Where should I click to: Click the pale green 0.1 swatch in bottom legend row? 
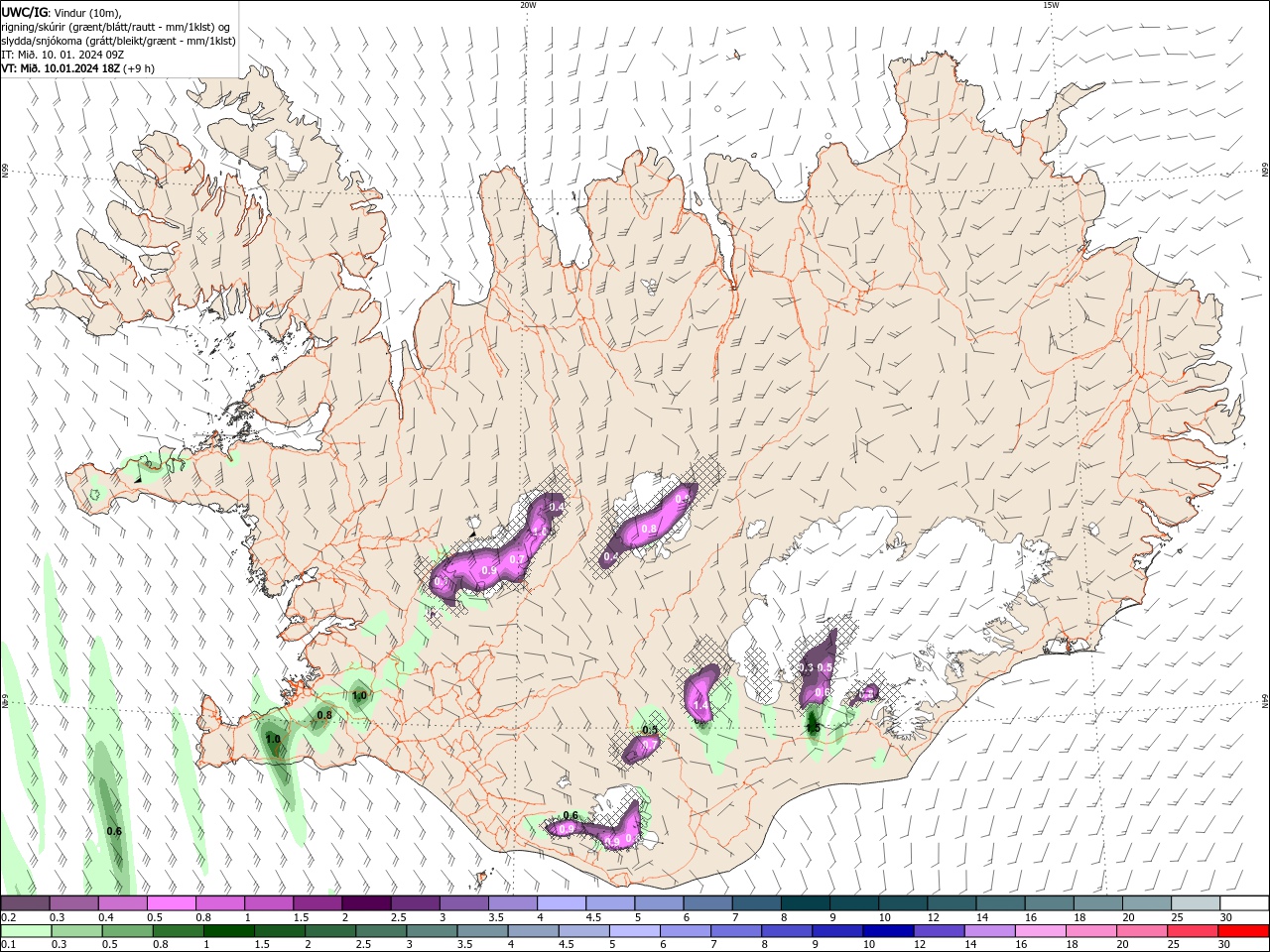point(26,931)
